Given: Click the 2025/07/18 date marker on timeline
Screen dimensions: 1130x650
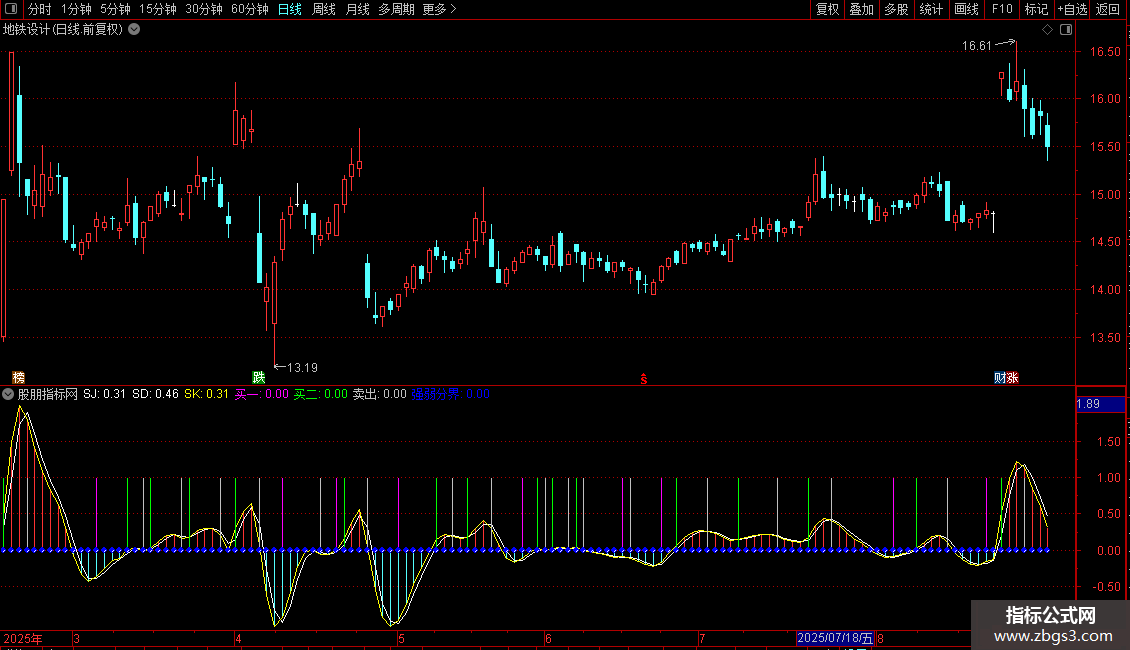Looking at the screenshot, I should tap(835, 638).
